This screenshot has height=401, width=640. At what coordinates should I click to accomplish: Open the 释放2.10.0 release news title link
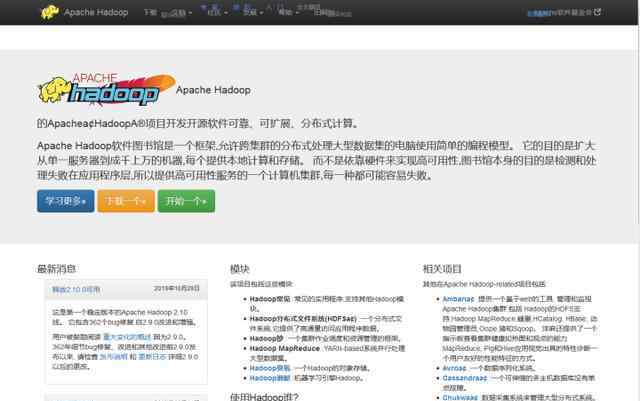click(76, 290)
